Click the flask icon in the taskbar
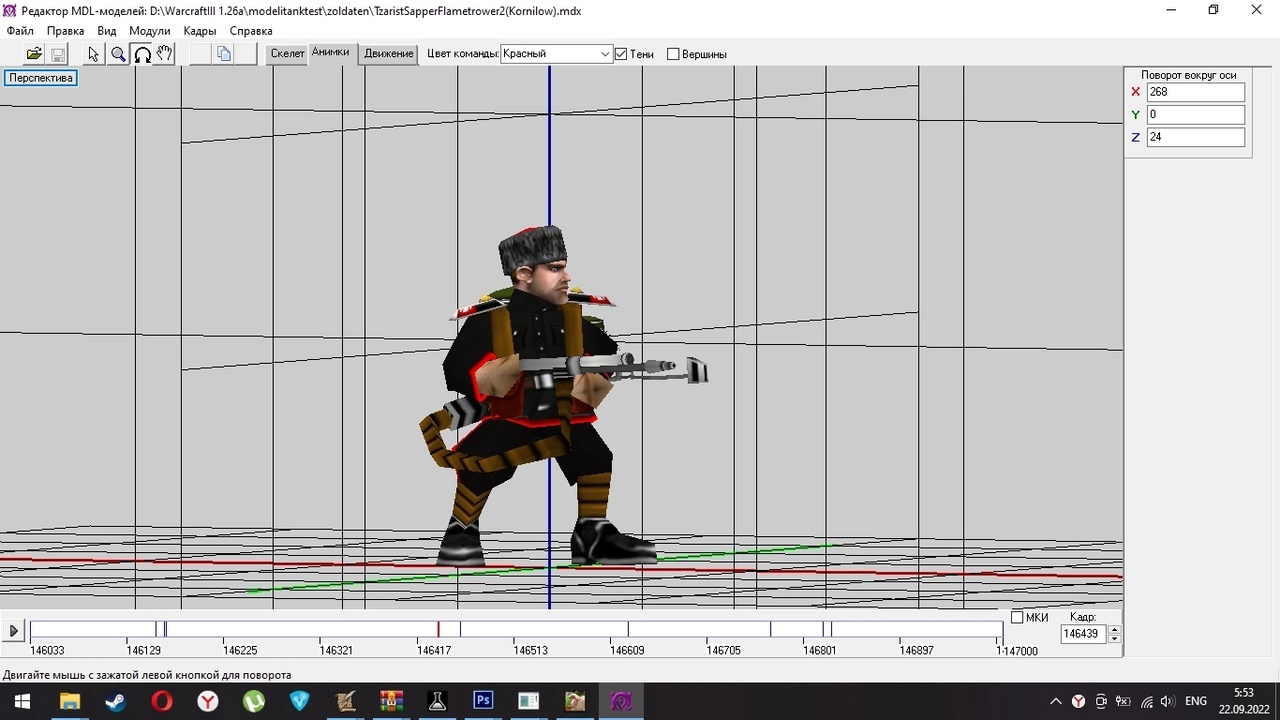 point(437,701)
